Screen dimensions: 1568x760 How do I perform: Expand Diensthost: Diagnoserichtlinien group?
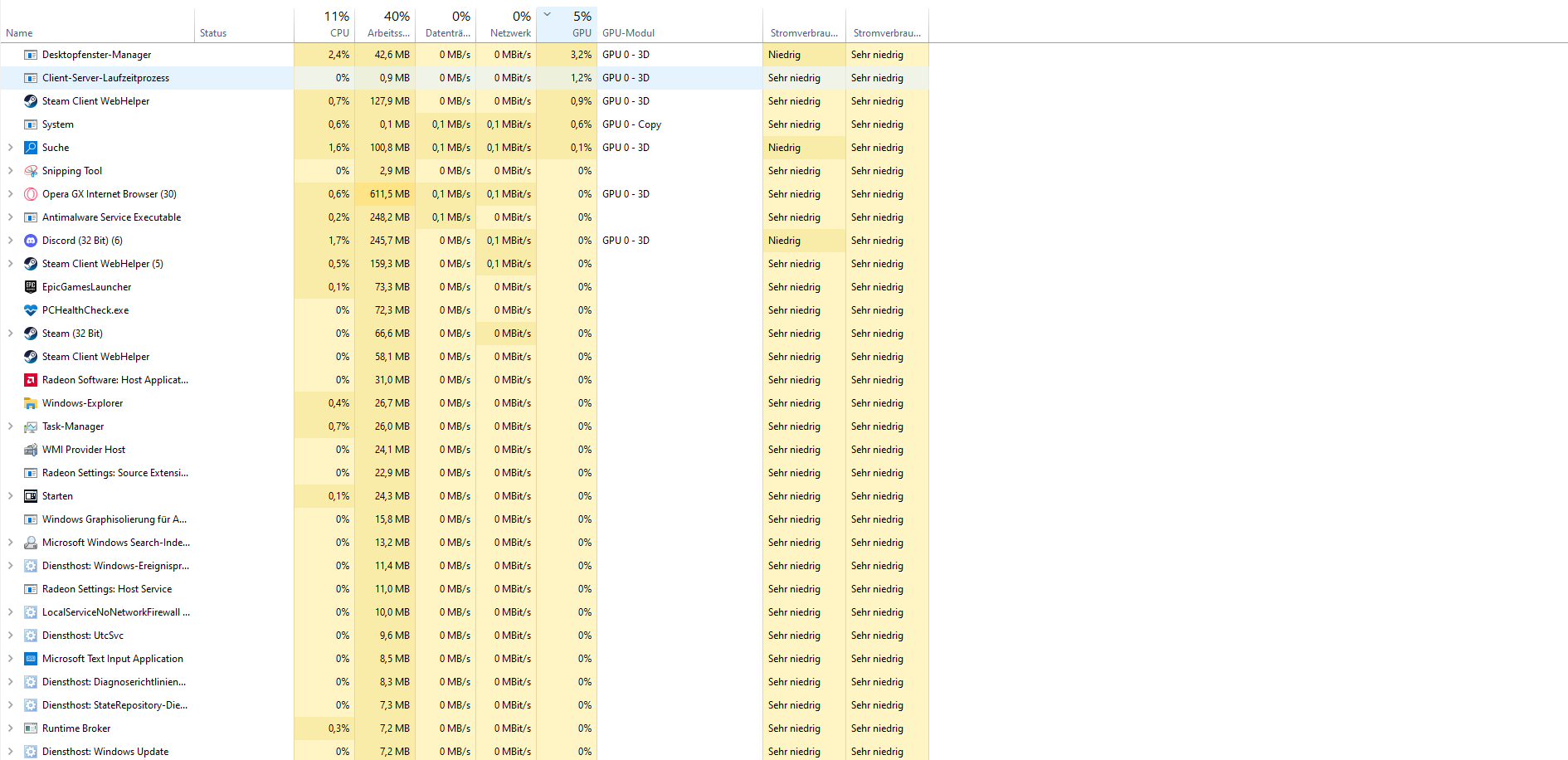(10, 682)
